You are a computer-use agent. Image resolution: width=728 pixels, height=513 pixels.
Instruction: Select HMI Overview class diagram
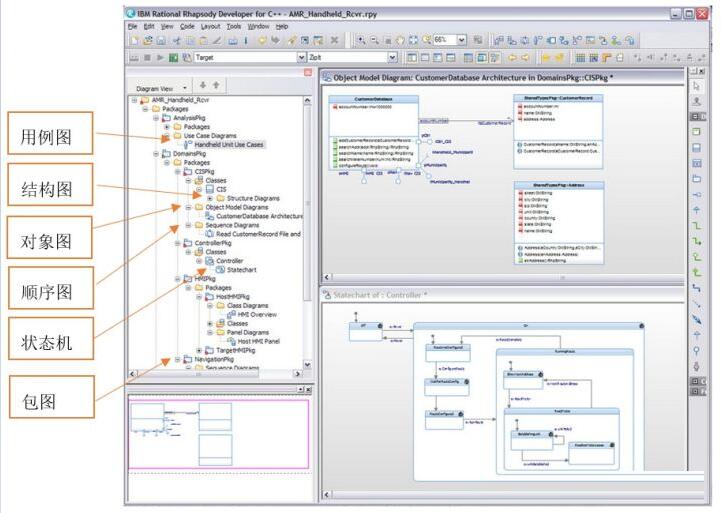pos(257,315)
